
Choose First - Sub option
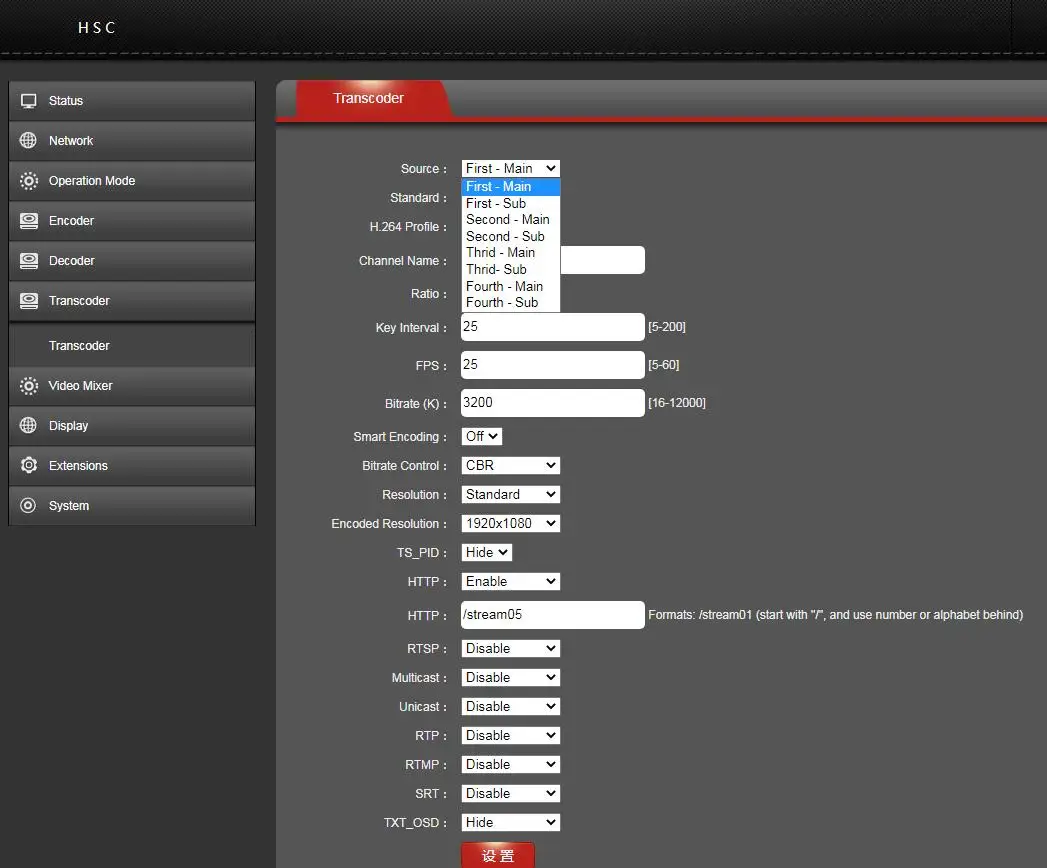(510, 203)
